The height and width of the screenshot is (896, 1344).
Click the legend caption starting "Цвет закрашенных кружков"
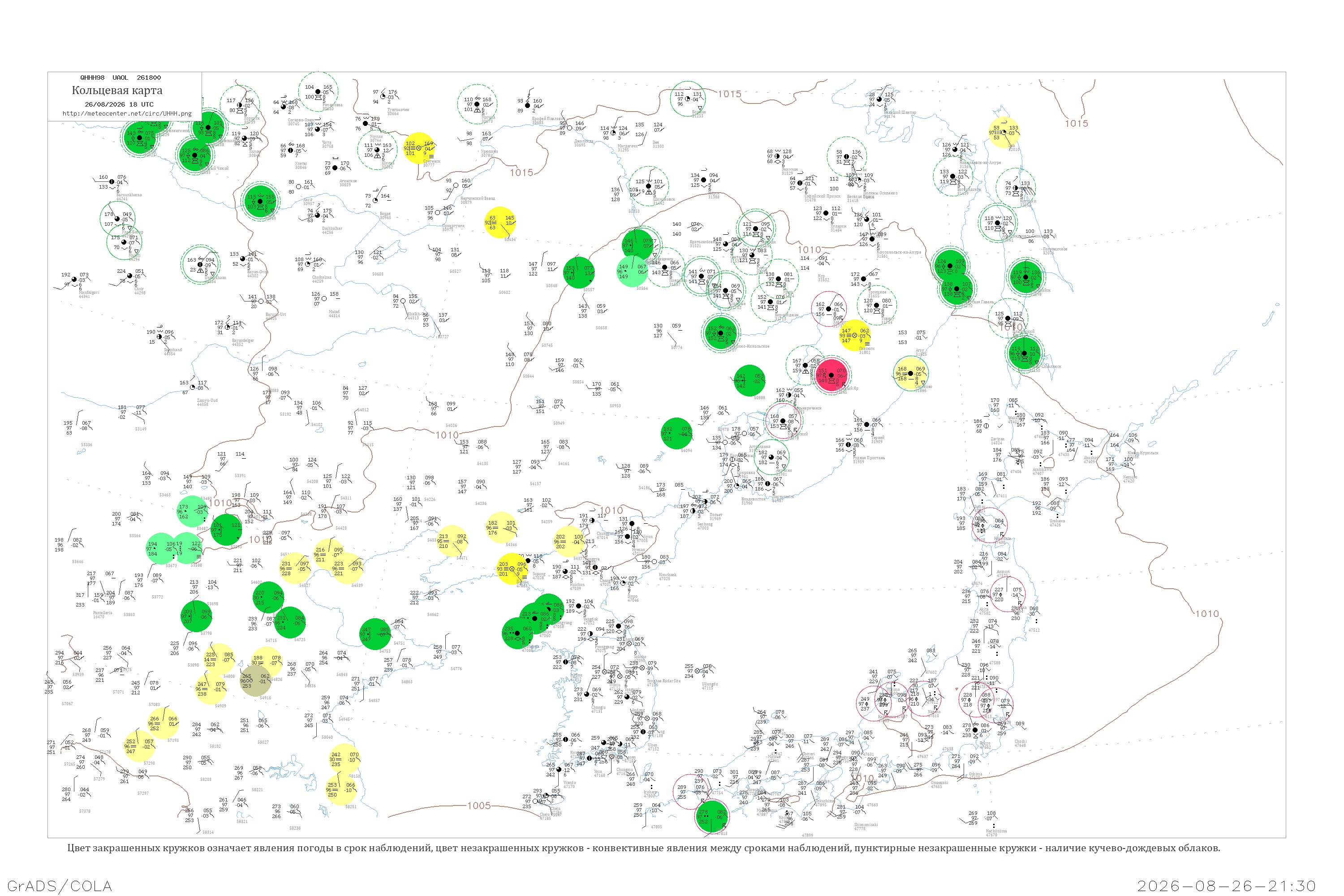pyautogui.click(x=643, y=848)
